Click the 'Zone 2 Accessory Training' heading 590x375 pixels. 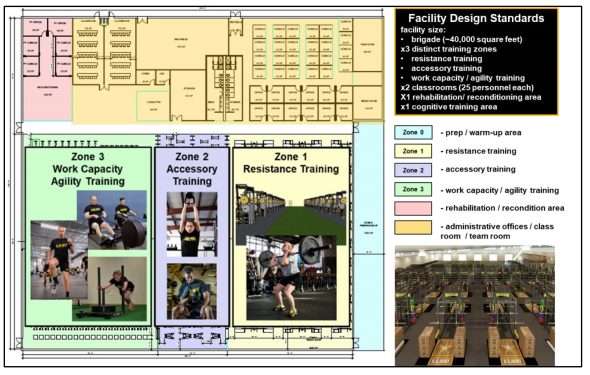192,169
